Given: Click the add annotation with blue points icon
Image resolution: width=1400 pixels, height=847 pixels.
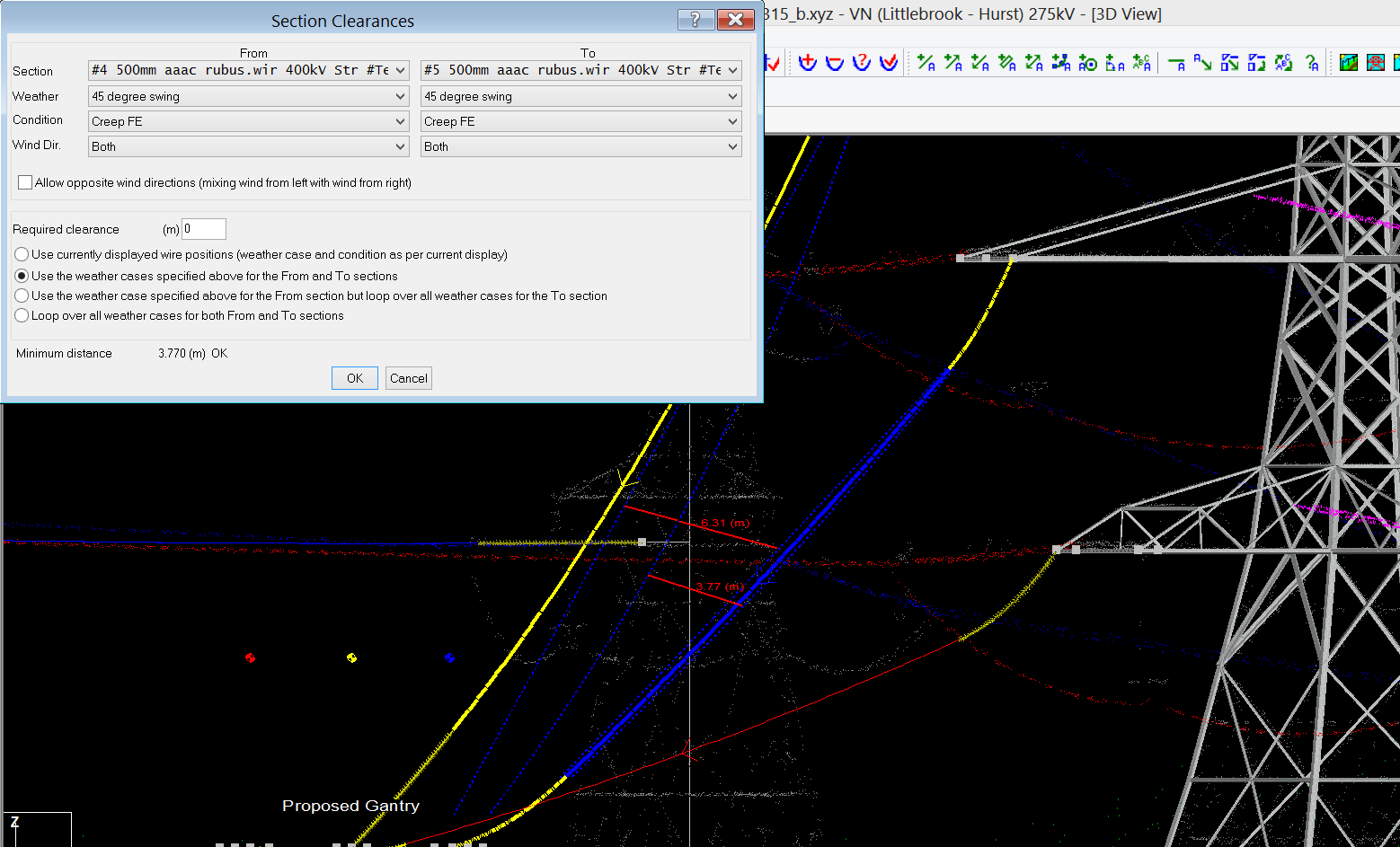Looking at the screenshot, I should point(1061,63).
